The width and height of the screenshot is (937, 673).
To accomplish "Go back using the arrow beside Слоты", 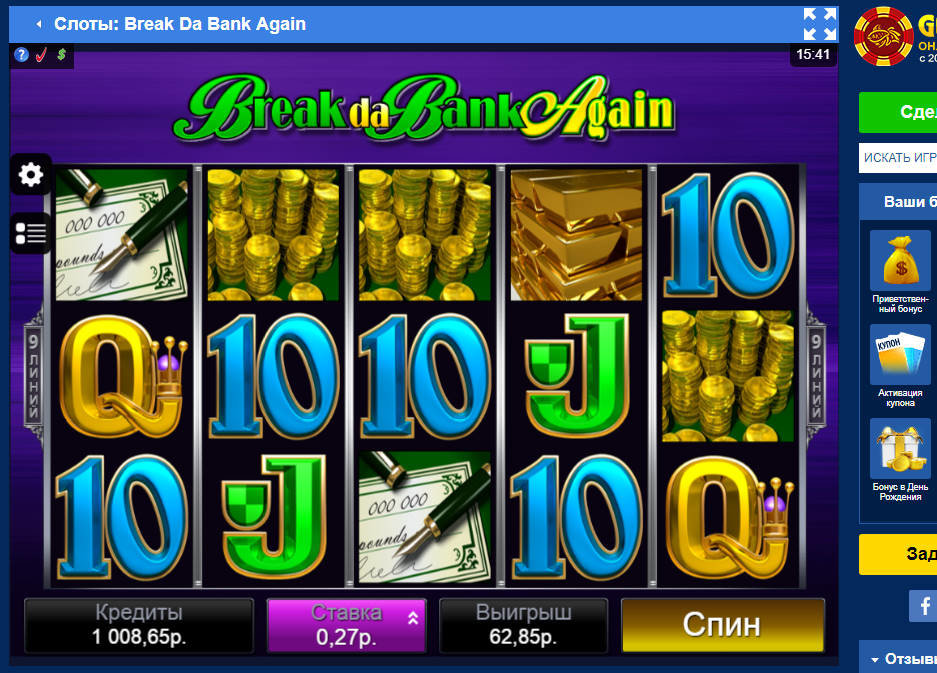I will coord(39,24).
